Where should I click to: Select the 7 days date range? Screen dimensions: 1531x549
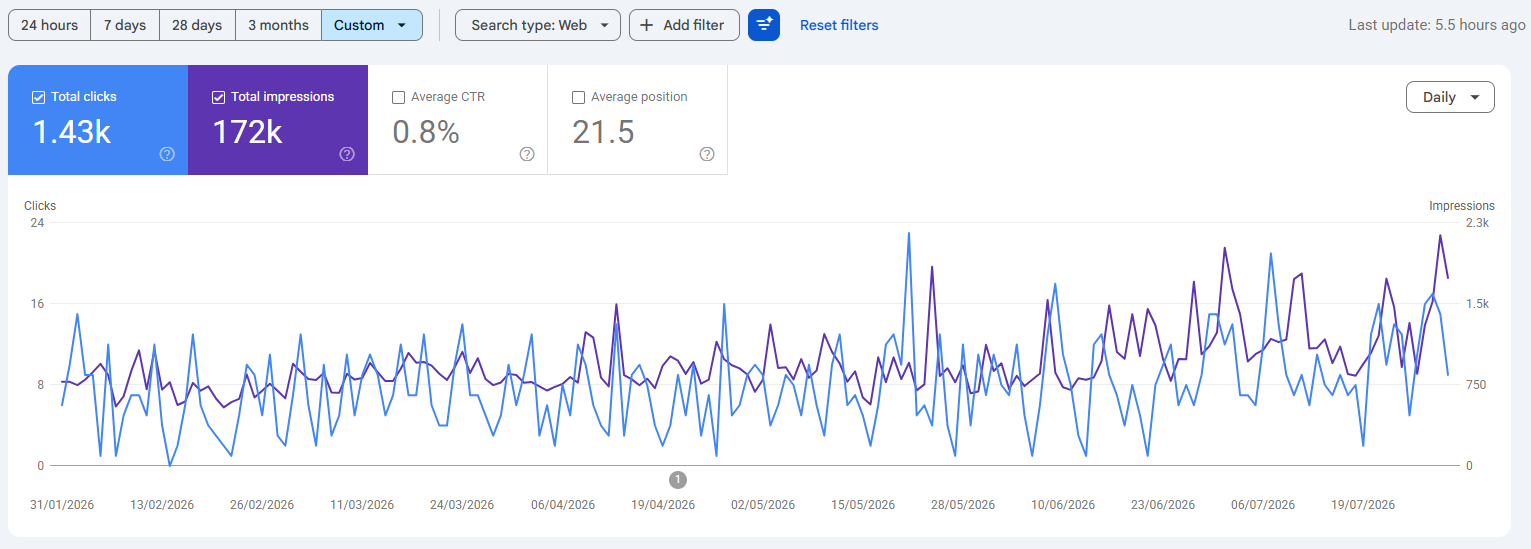pos(125,25)
